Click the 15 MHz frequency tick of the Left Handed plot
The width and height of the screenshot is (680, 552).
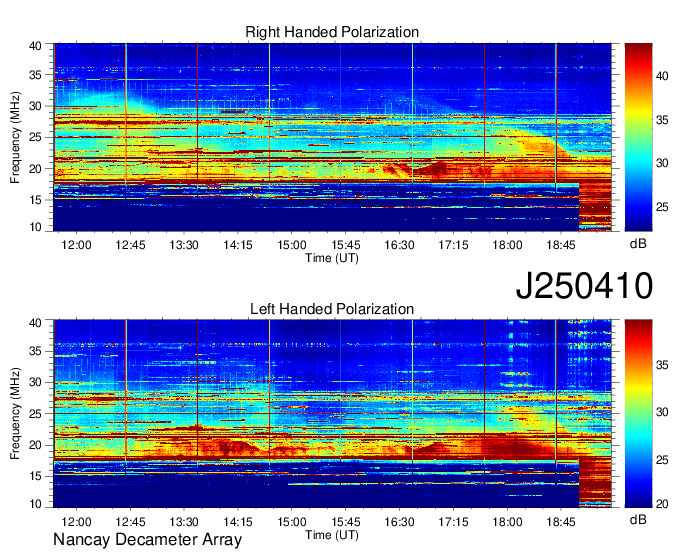(x=36, y=476)
